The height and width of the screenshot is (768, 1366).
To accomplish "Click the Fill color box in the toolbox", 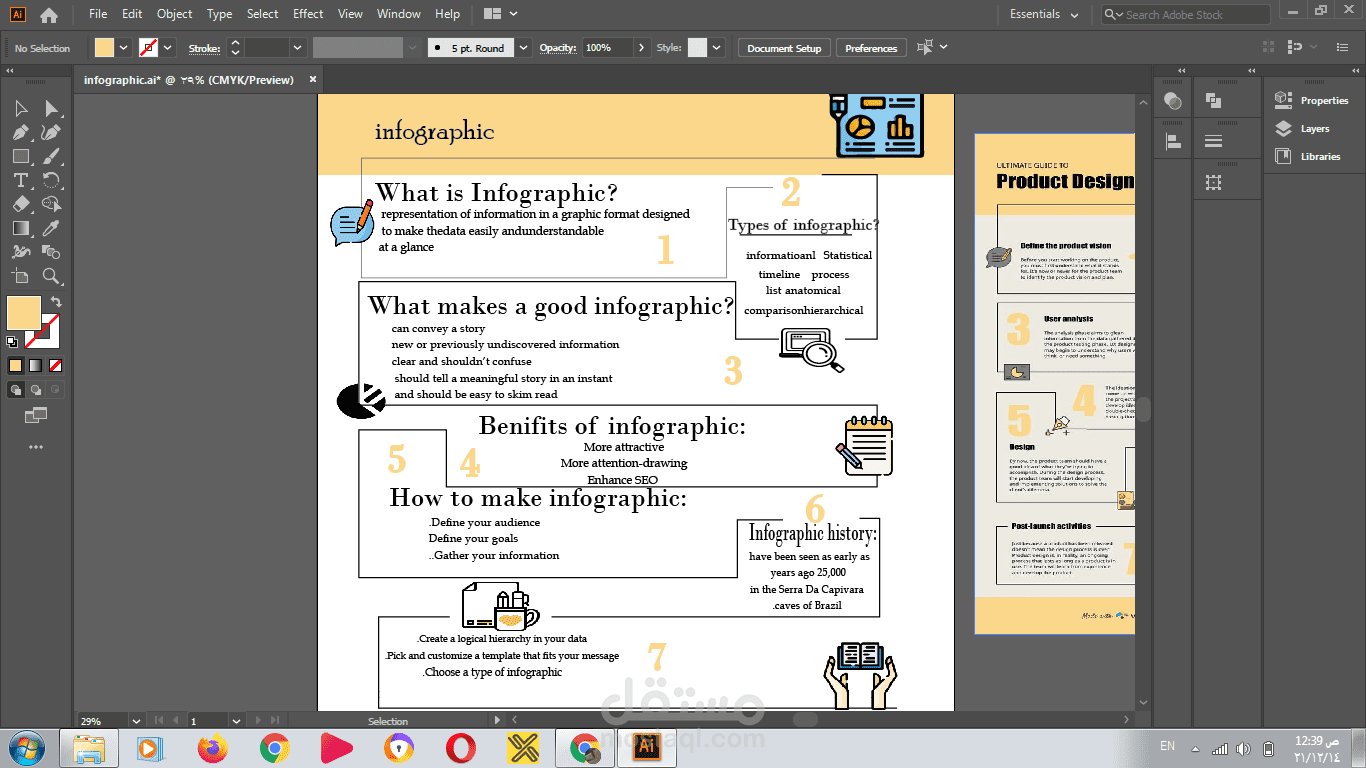I will [x=24, y=313].
